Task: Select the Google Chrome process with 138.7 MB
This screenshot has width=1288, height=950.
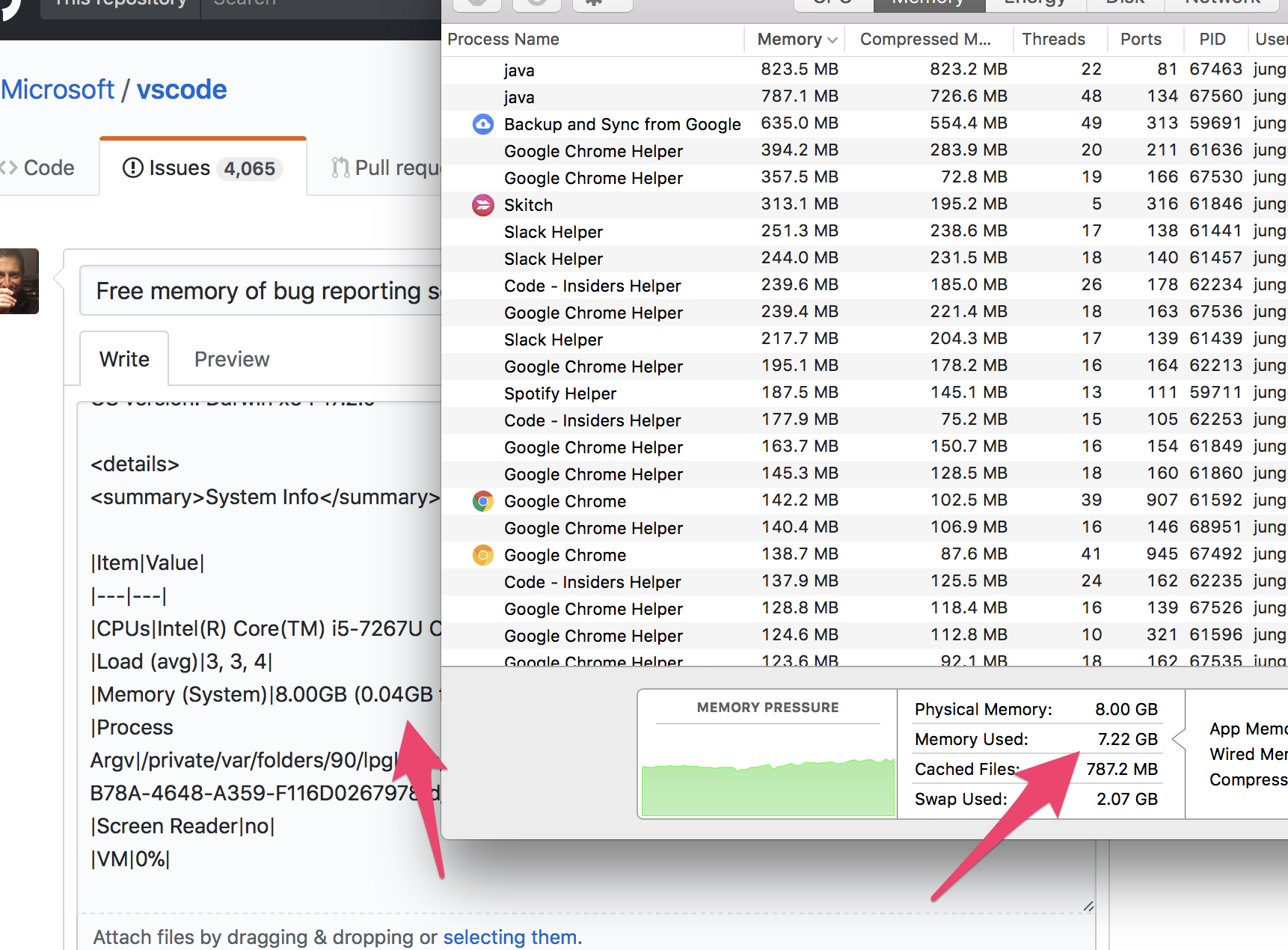Action: click(865, 555)
